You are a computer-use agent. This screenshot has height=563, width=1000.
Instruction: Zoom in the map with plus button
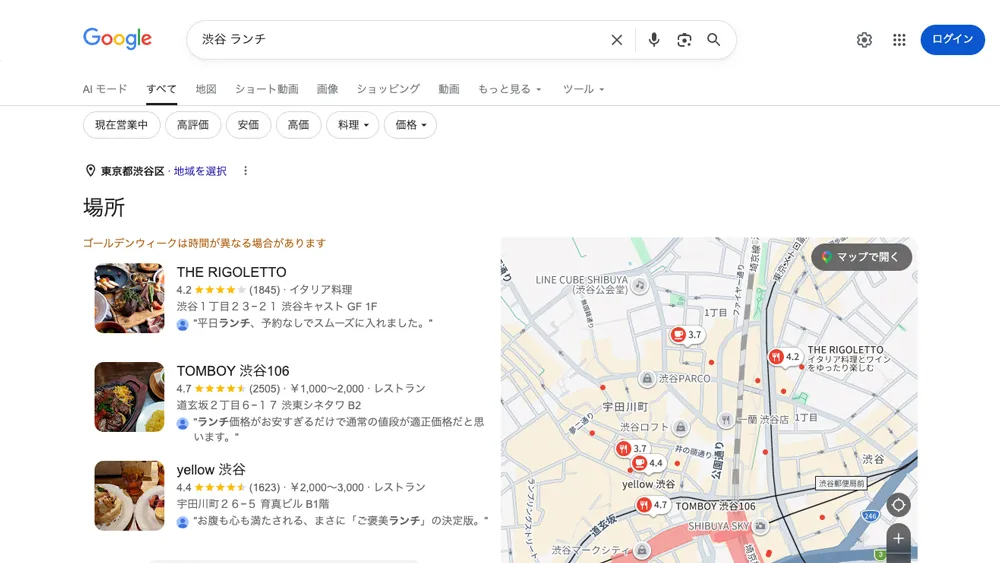(x=898, y=539)
